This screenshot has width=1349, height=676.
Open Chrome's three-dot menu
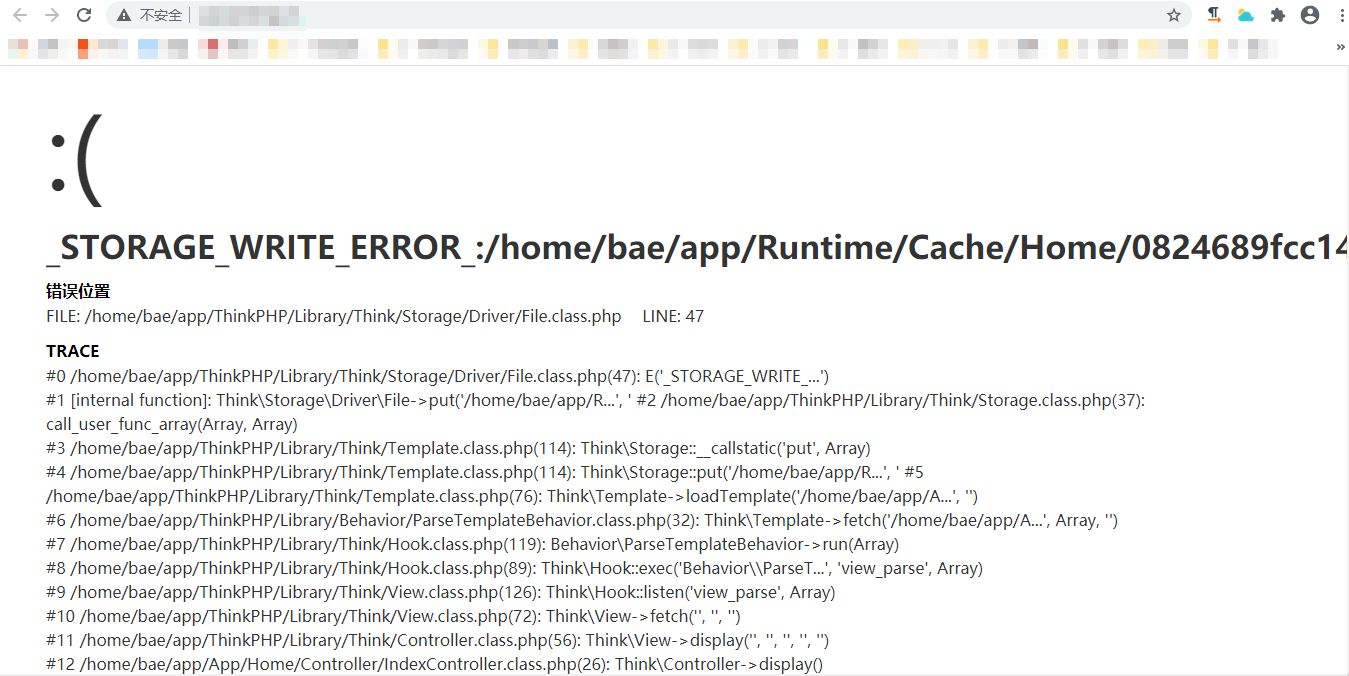1341,15
